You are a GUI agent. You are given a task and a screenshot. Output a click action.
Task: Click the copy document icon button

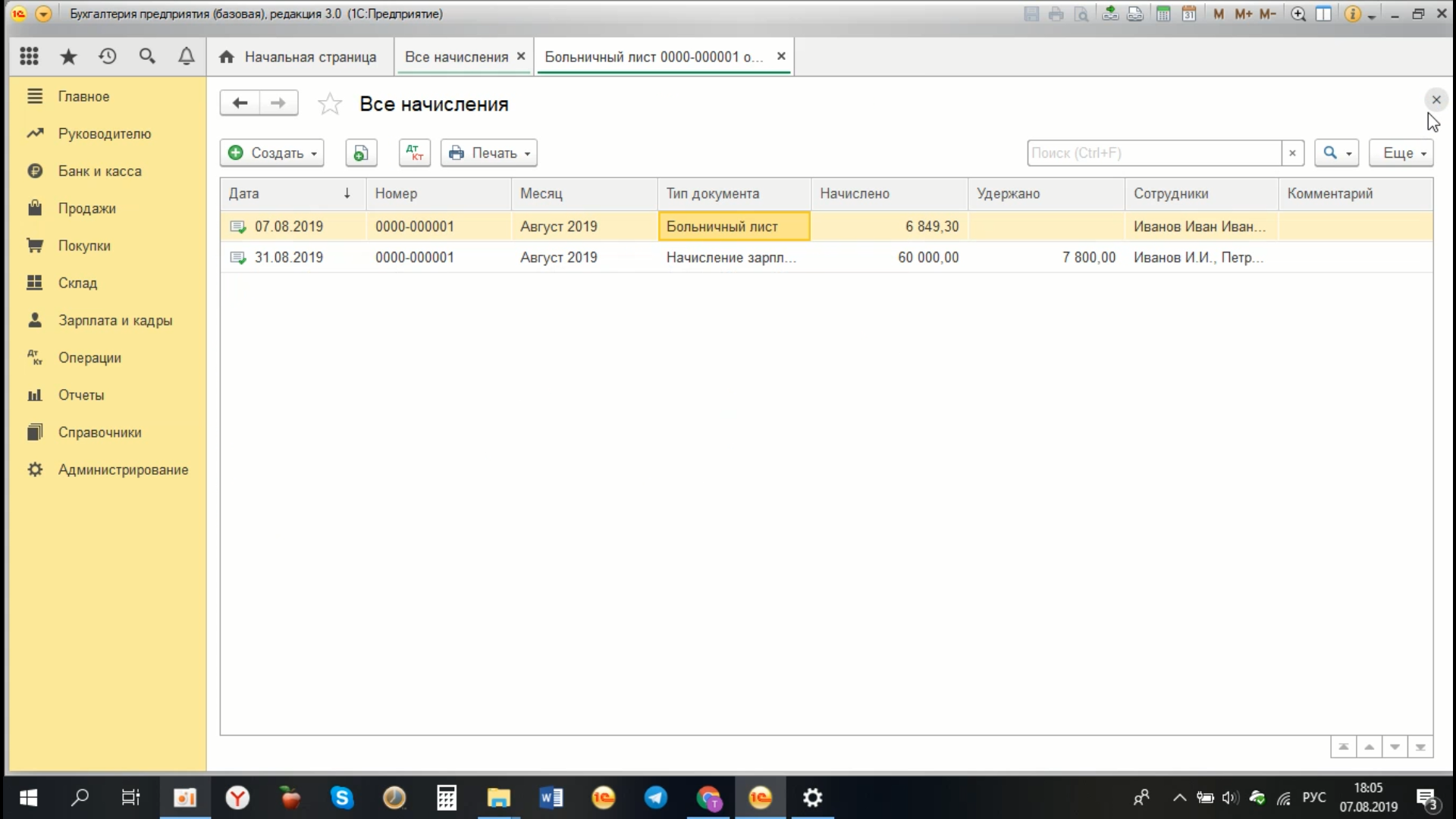pyautogui.click(x=361, y=153)
